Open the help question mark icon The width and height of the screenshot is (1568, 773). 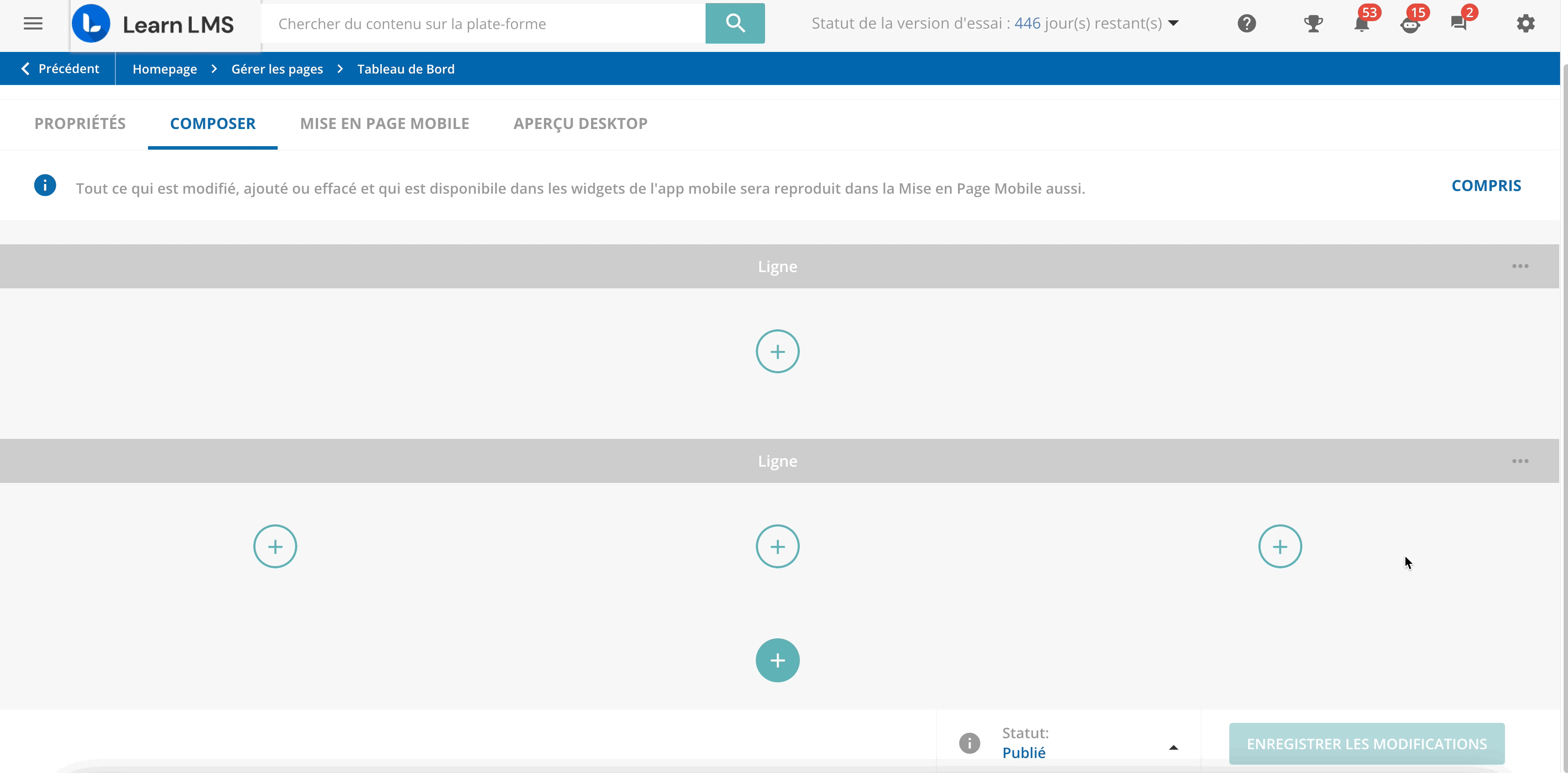point(1246,24)
